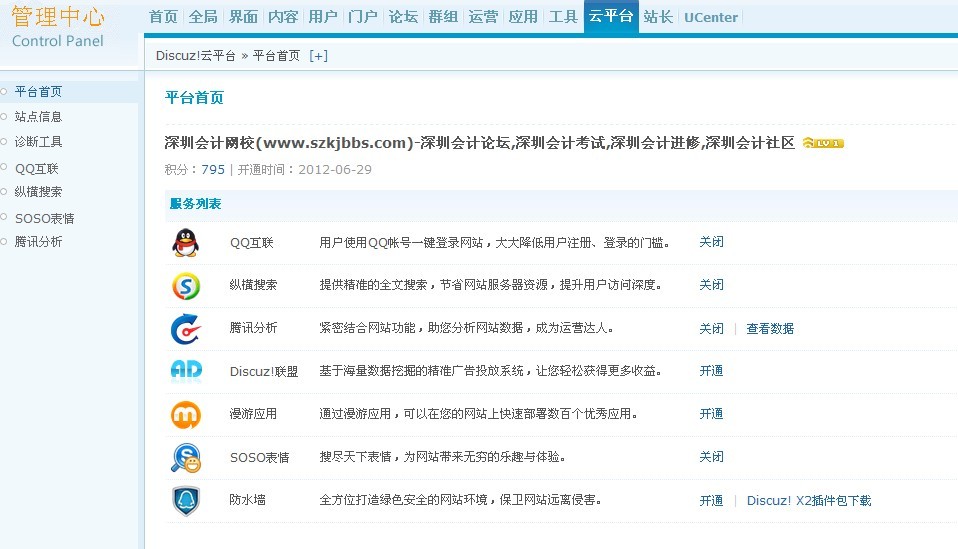Click the Discuz!联盟 service name

pos(264,371)
